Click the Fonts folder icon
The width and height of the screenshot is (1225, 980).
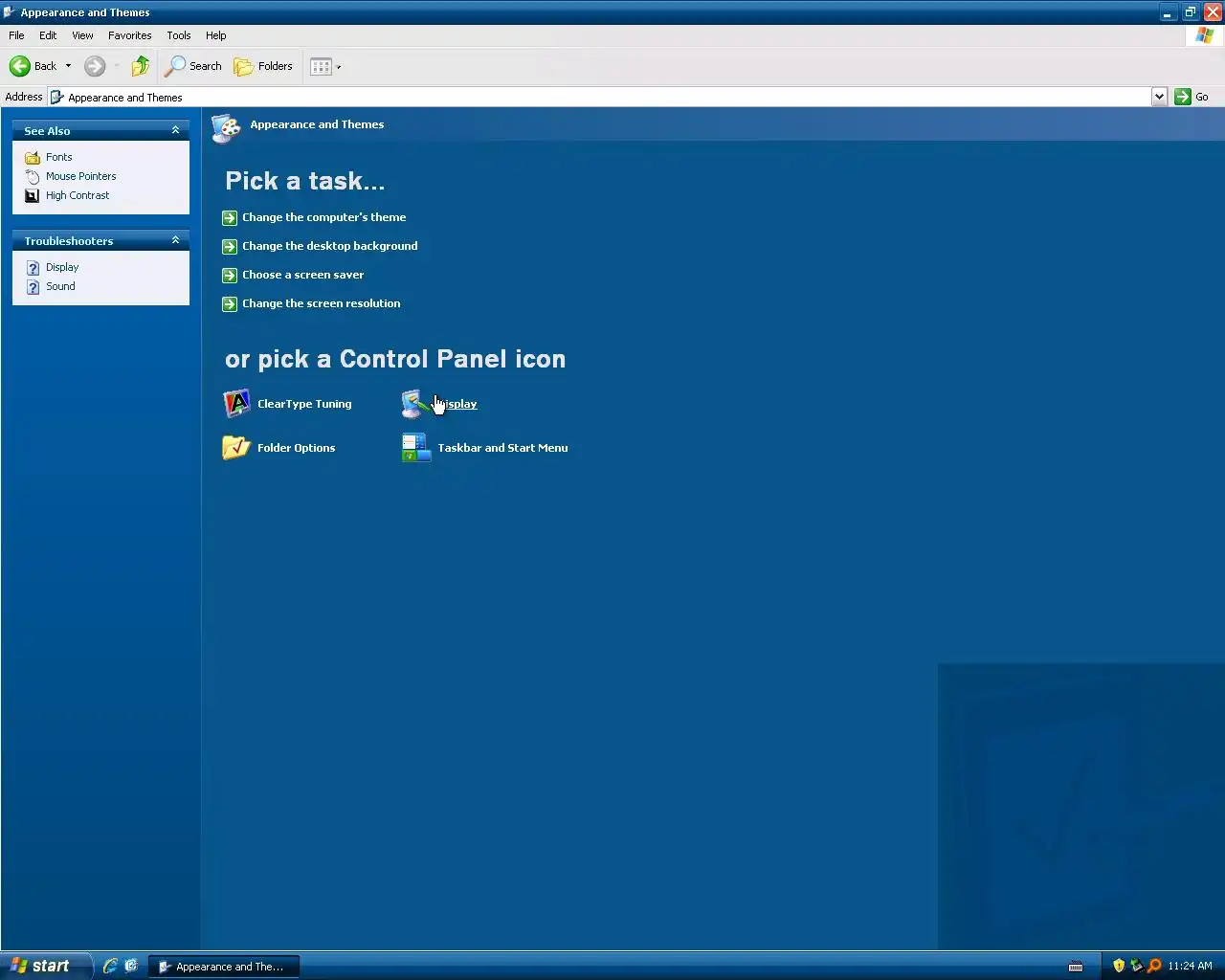point(33,157)
